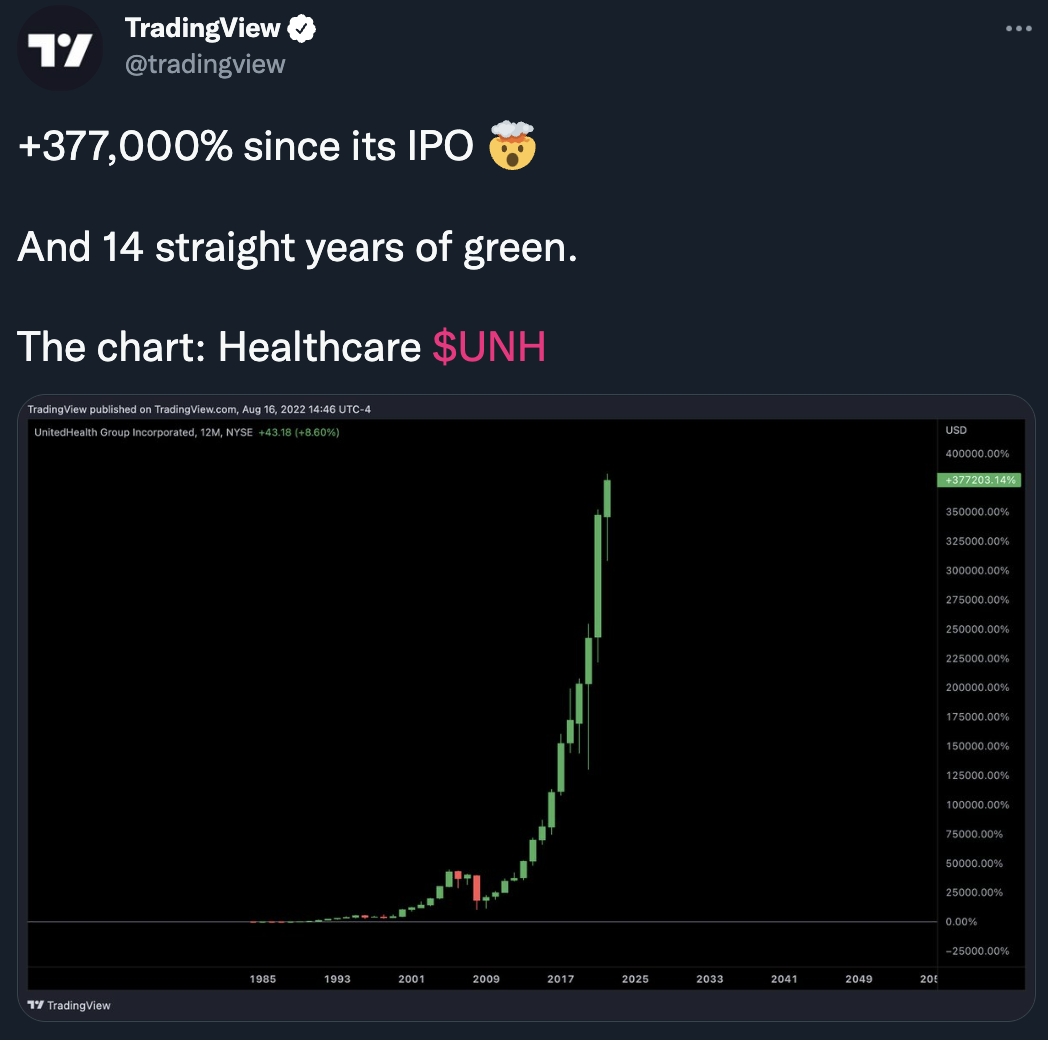Click the exploding head emoji
The image size is (1048, 1040).
(511, 146)
